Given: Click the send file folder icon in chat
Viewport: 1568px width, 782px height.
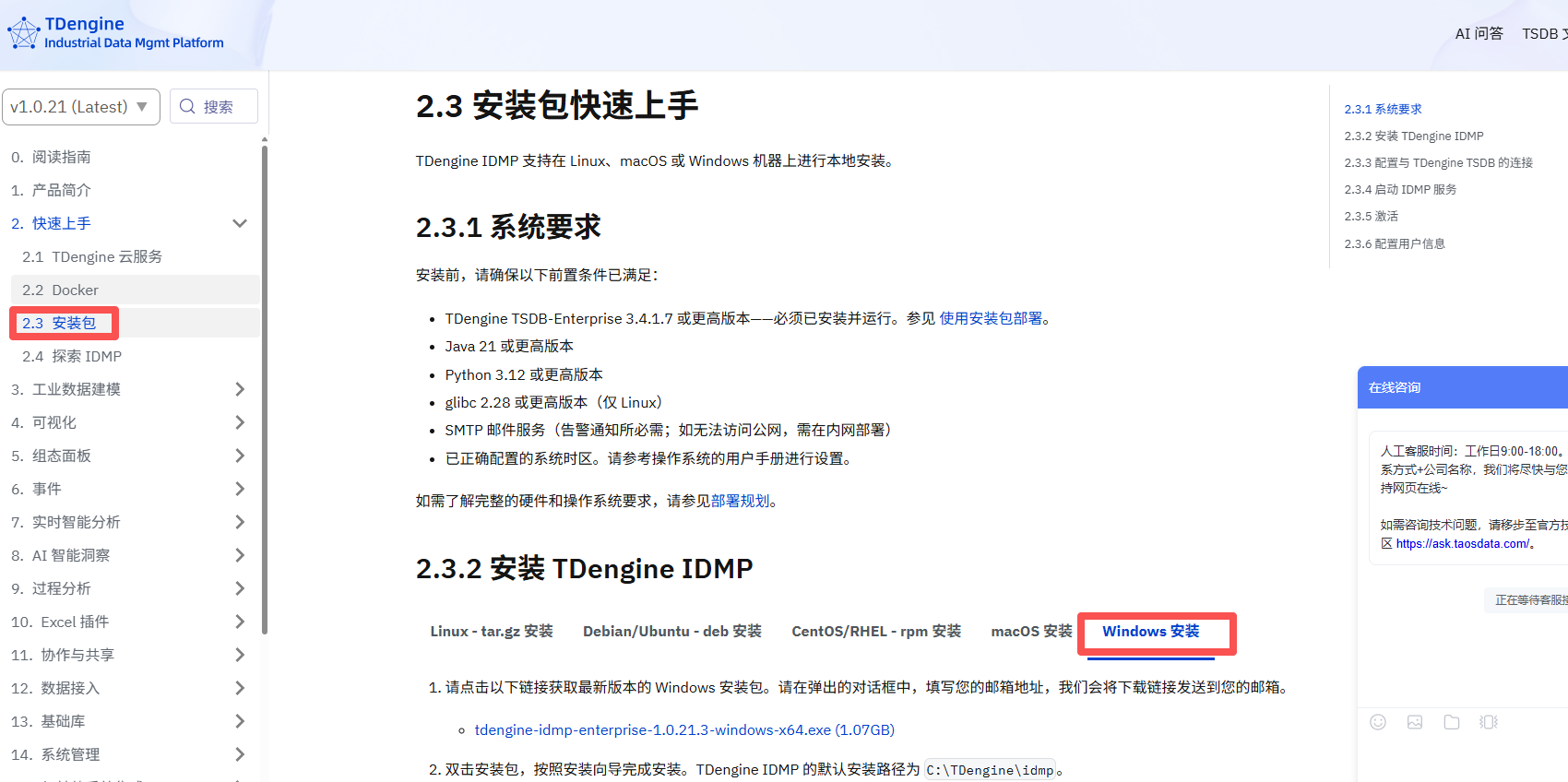Looking at the screenshot, I should 1452,722.
